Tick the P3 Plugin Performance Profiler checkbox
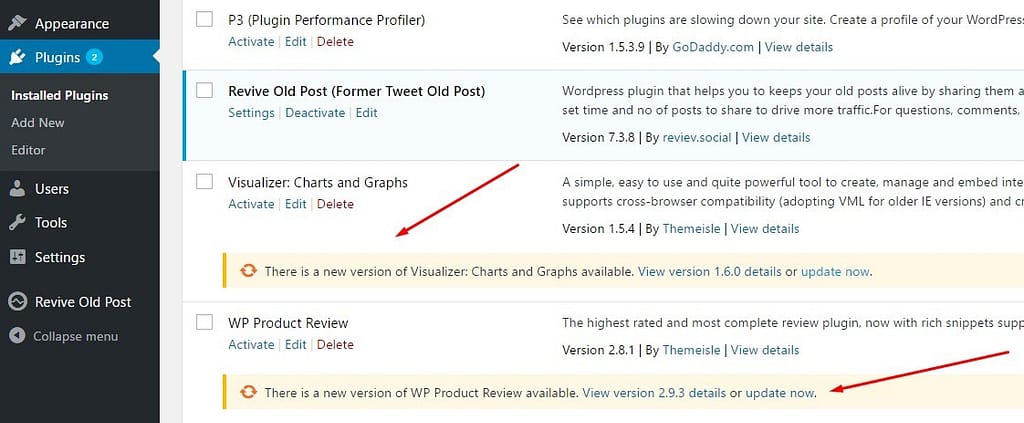The height and width of the screenshot is (423, 1024). [x=205, y=19]
